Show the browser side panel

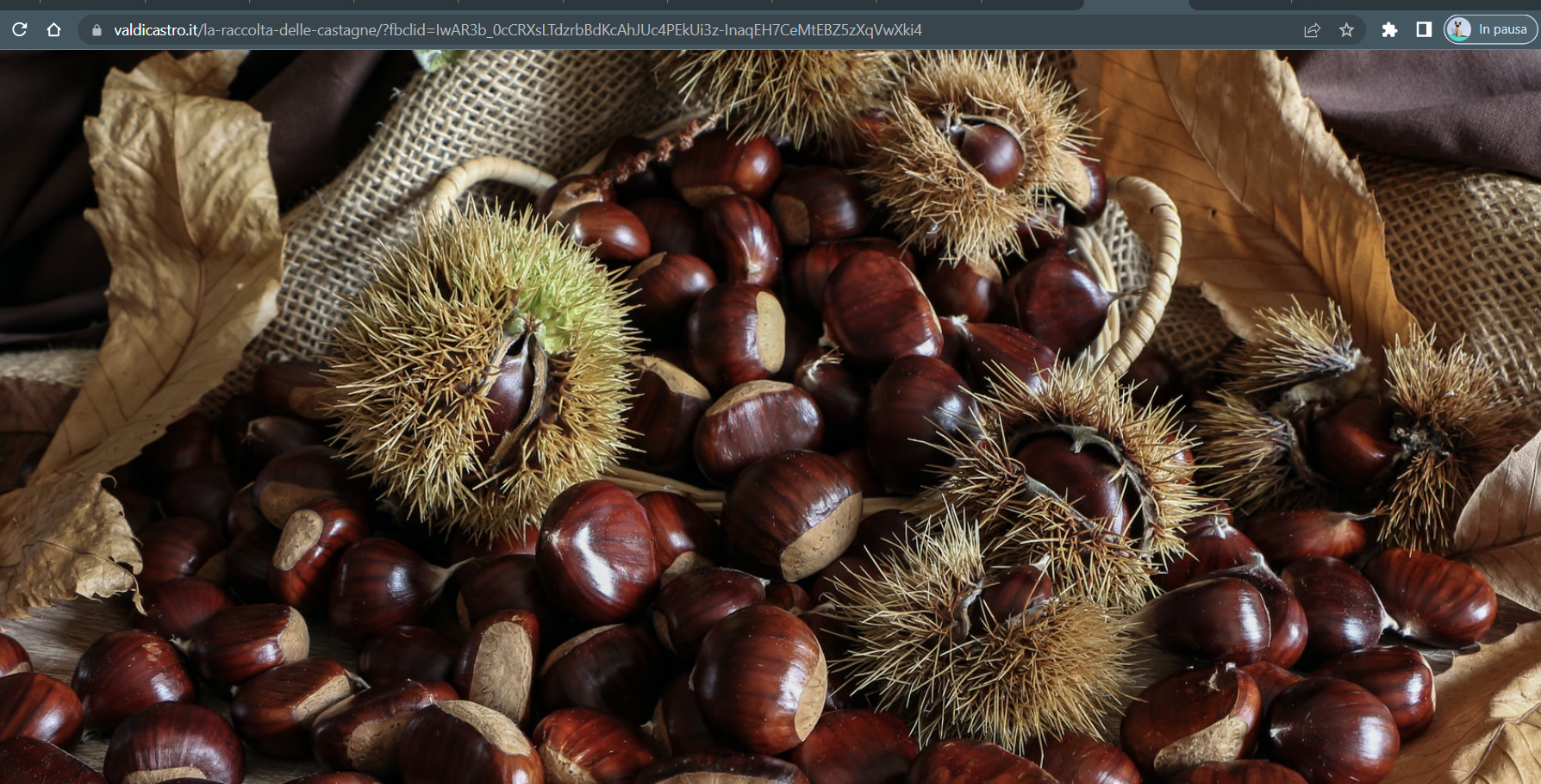pyautogui.click(x=1424, y=30)
